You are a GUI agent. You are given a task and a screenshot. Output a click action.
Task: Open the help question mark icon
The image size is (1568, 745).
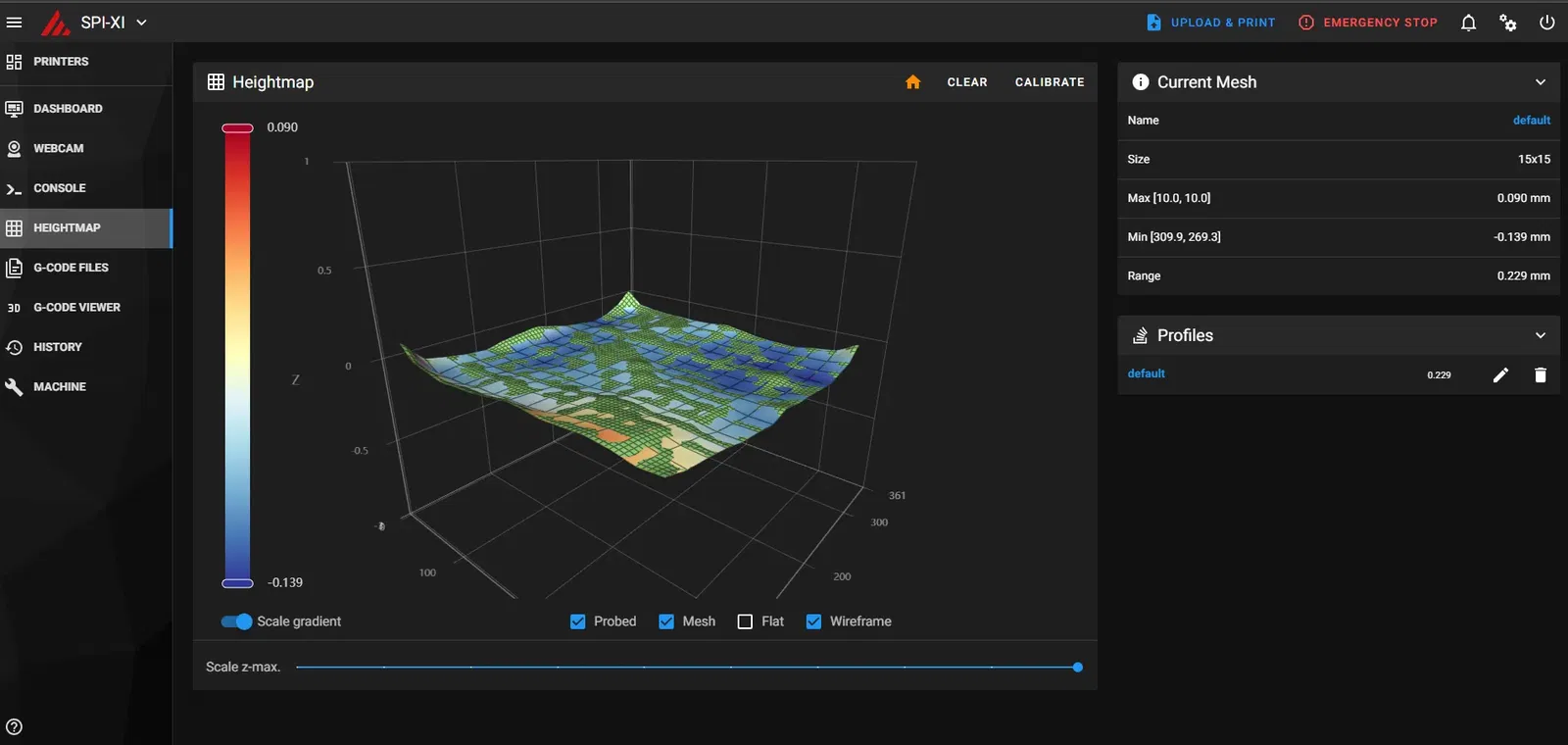14,726
